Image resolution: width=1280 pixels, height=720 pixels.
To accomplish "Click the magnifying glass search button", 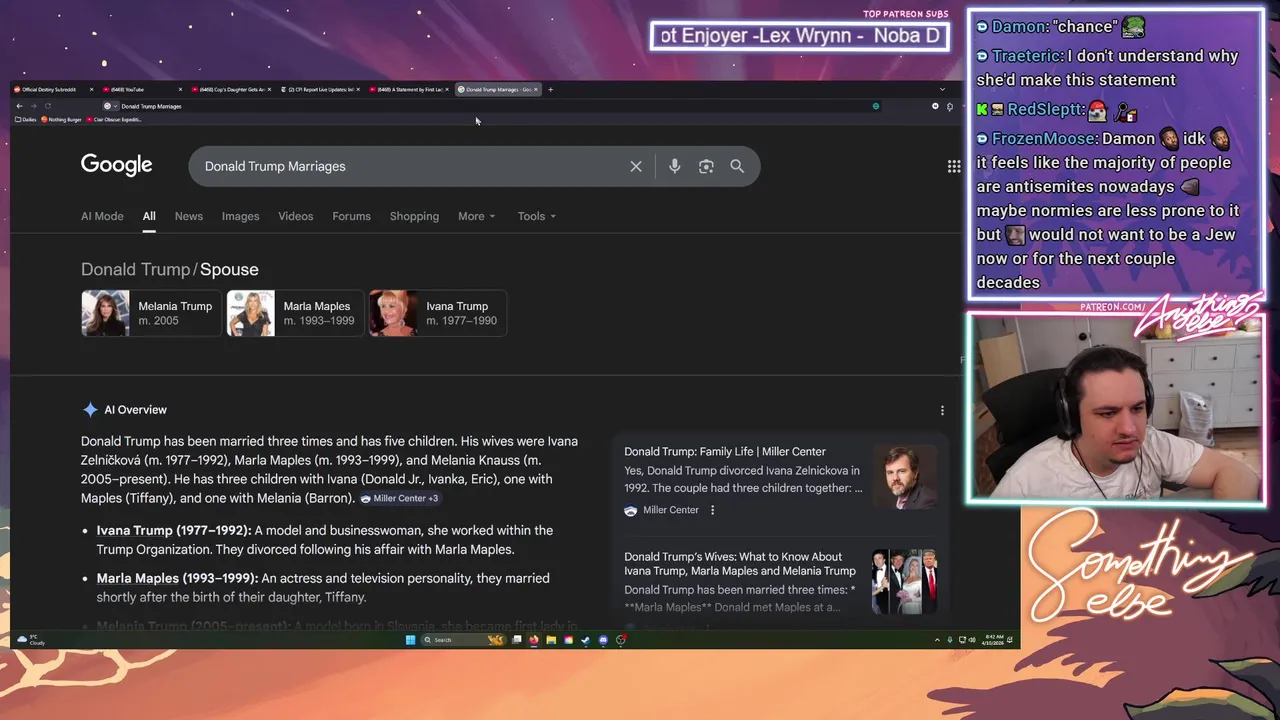I will [737, 166].
